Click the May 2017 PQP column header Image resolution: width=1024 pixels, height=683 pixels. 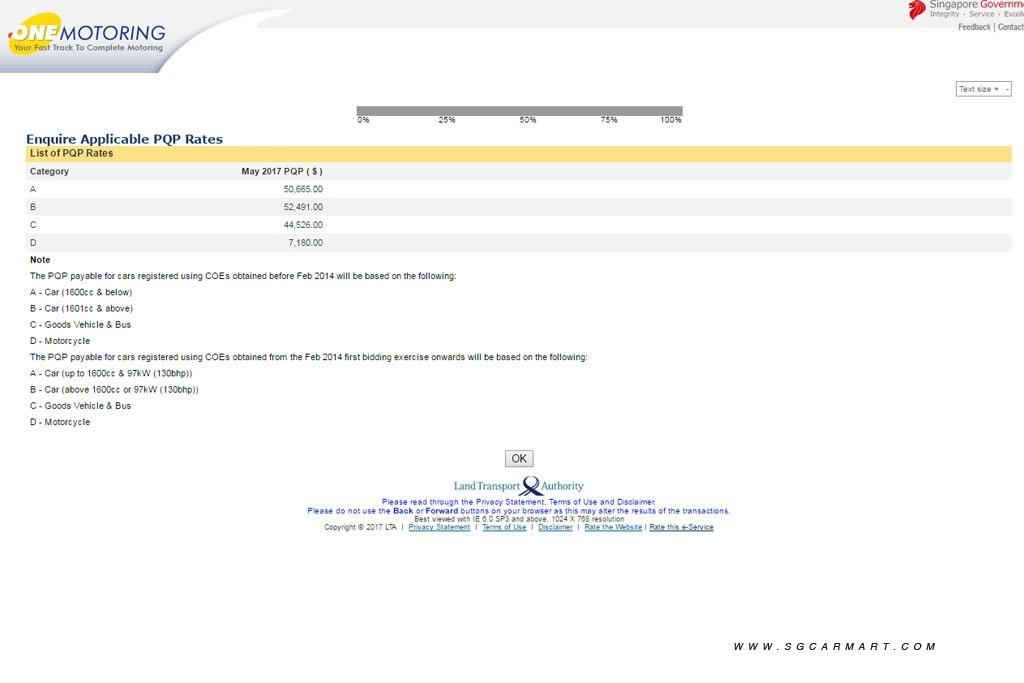click(x=281, y=171)
